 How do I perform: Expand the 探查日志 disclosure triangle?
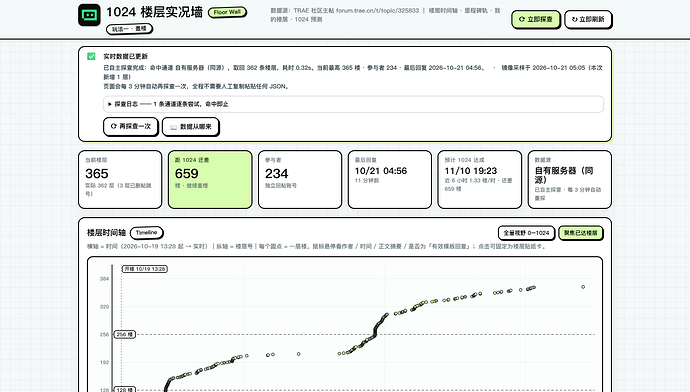tap(110, 104)
